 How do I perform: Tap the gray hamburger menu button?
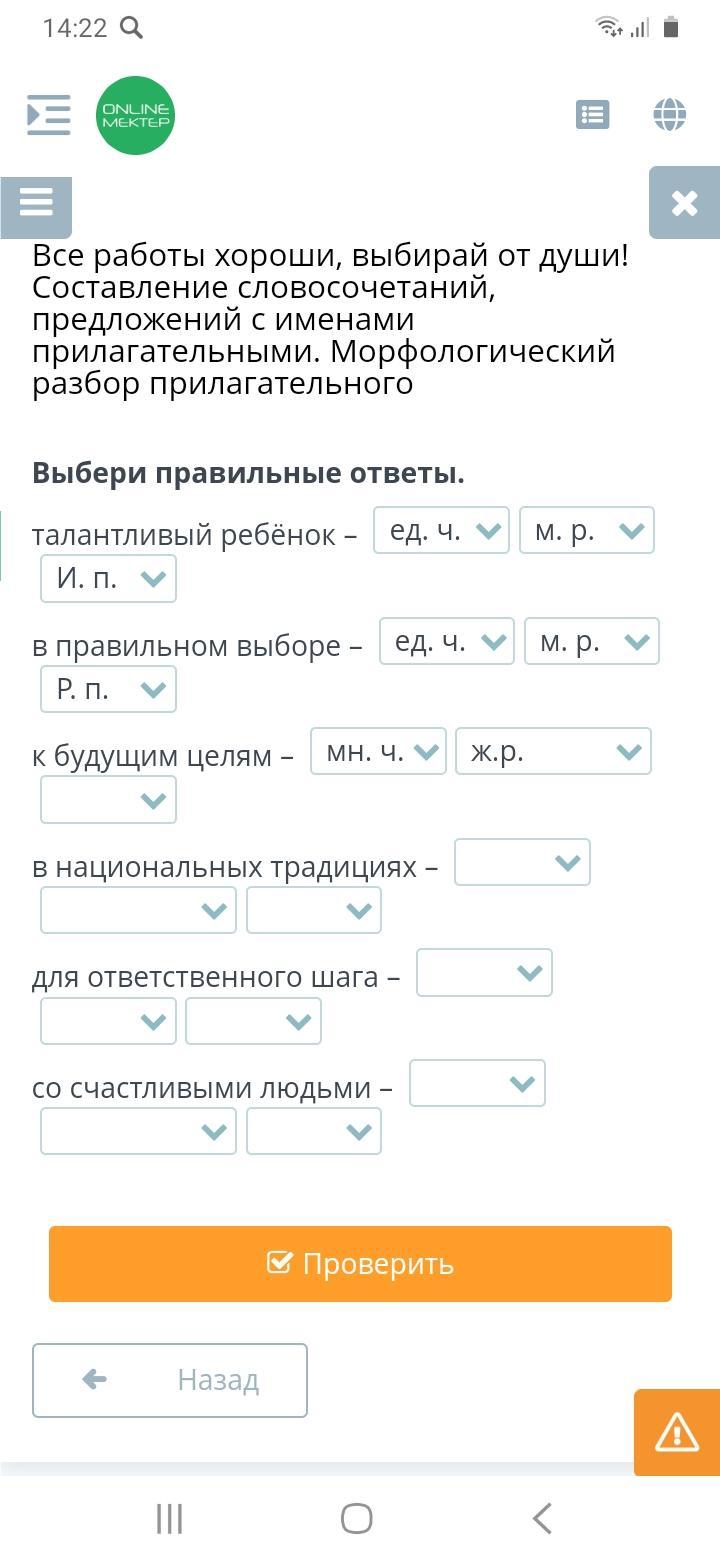point(36,205)
